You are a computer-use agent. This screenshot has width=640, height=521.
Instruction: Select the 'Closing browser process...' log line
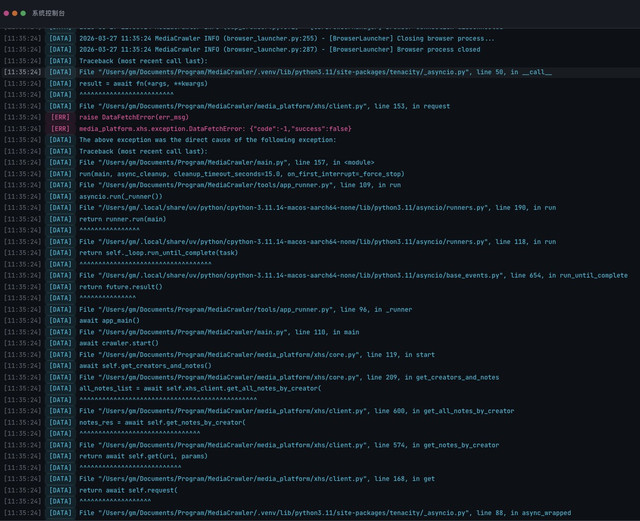tap(287, 38)
